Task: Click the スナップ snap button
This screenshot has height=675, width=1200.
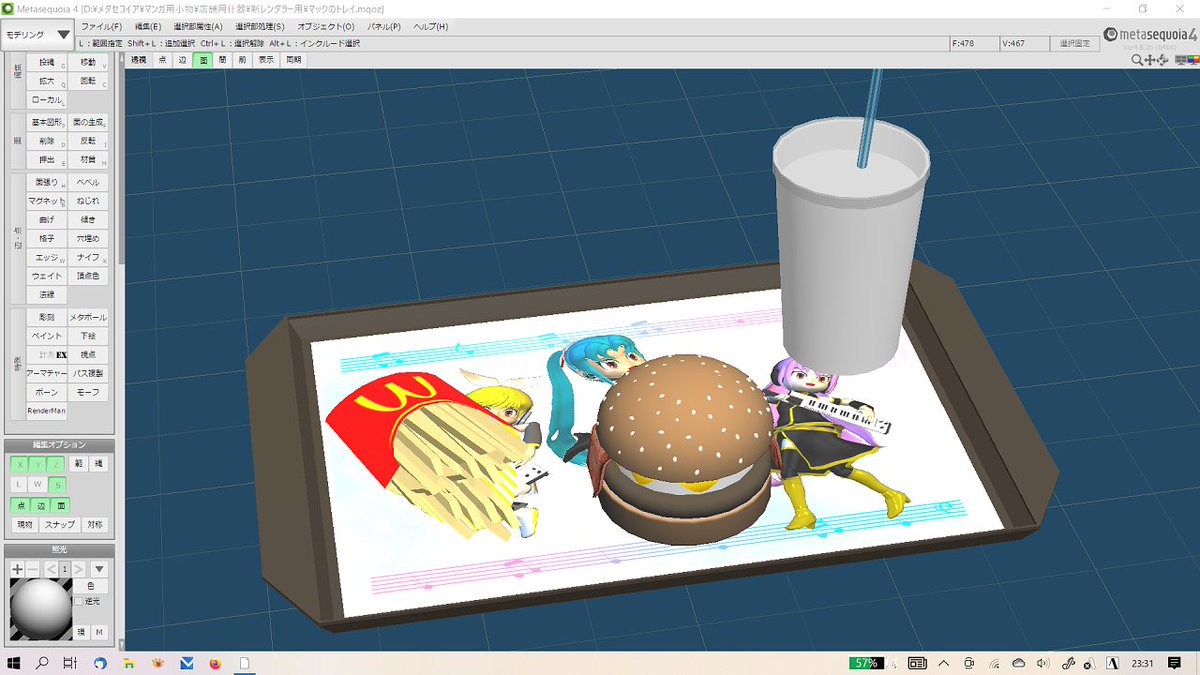Action: pyautogui.click(x=59, y=524)
